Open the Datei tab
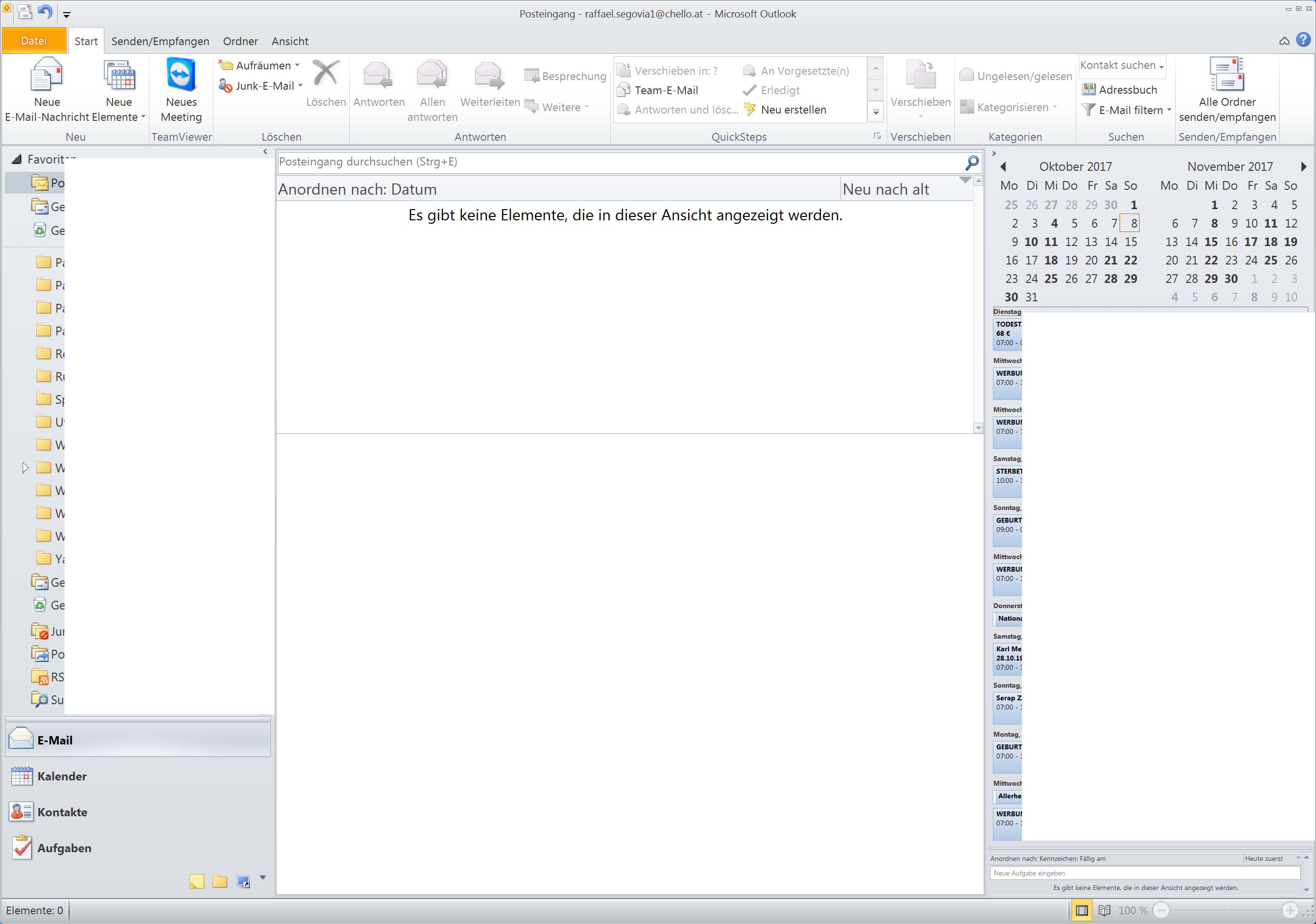 coord(34,41)
